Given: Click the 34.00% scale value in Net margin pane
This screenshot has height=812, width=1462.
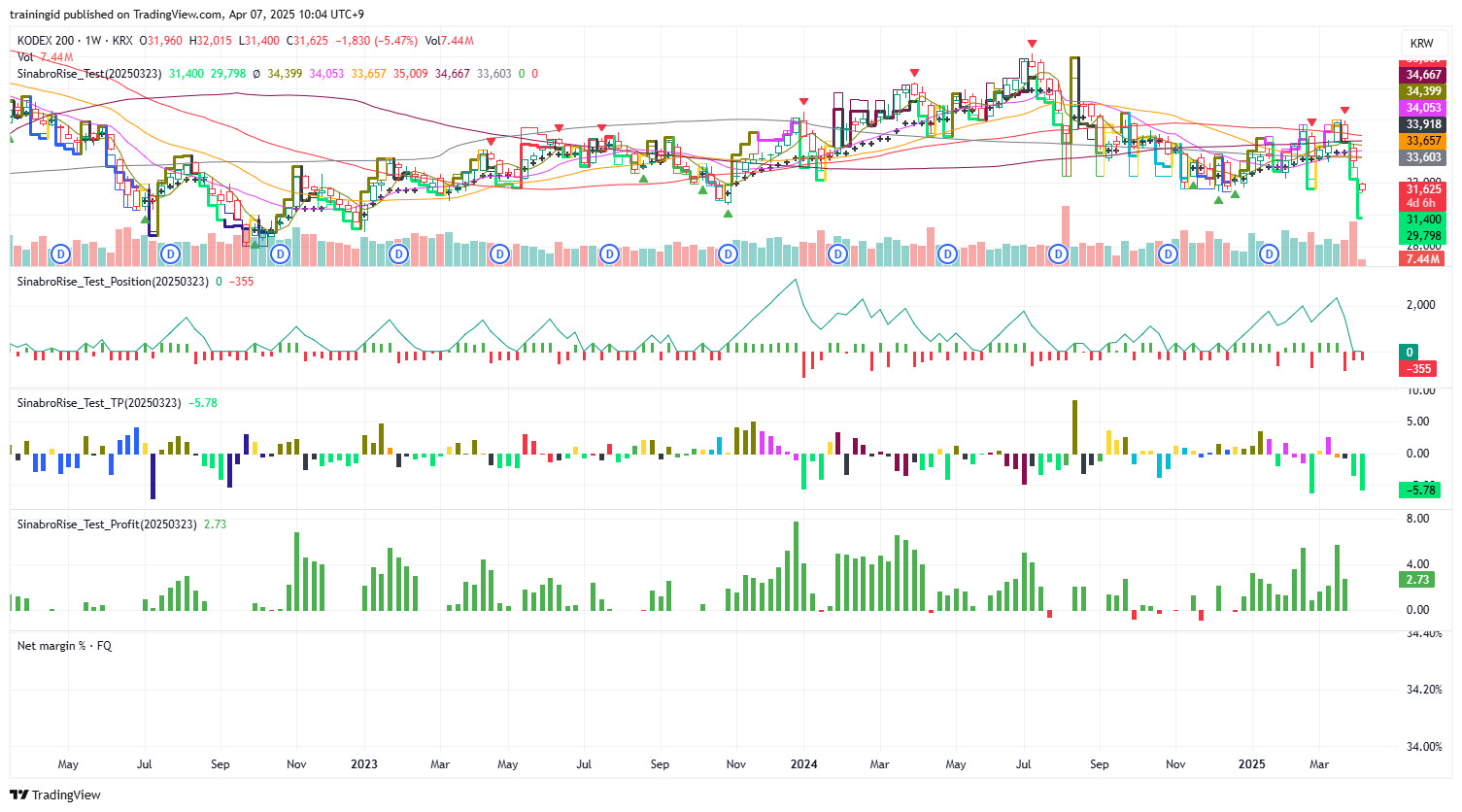Looking at the screenshot, I should pos(1424,747).
